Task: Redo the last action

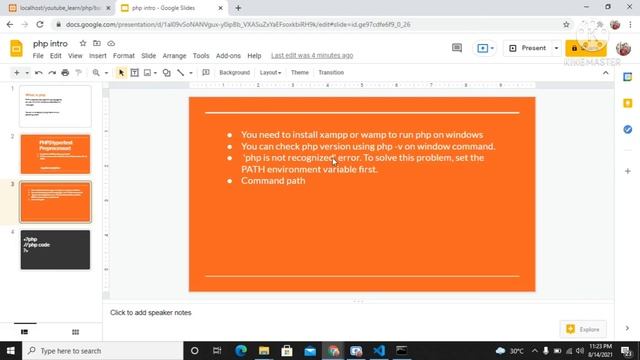Action: pyautogui.click(x=52, y=73)
